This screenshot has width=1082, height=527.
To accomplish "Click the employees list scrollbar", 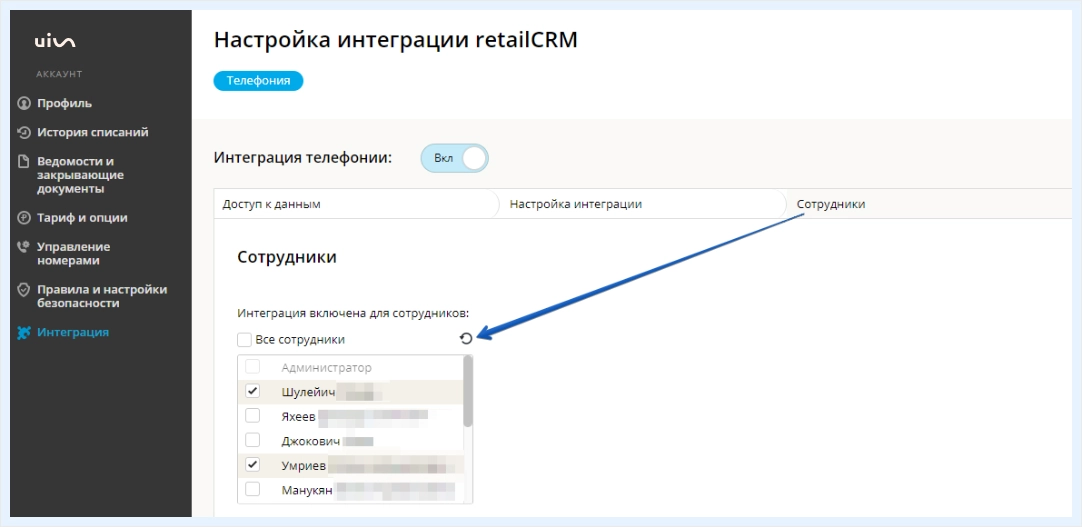I will [468, 390].
